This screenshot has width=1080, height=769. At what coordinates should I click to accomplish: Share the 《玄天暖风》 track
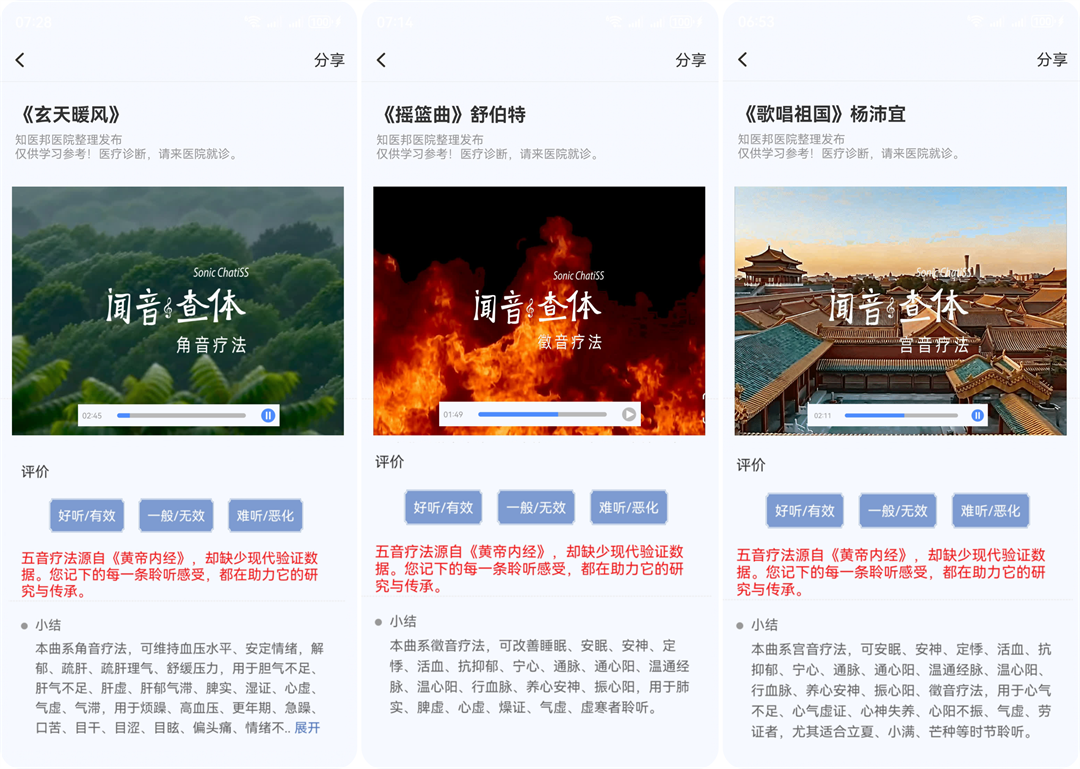point(329,60)
